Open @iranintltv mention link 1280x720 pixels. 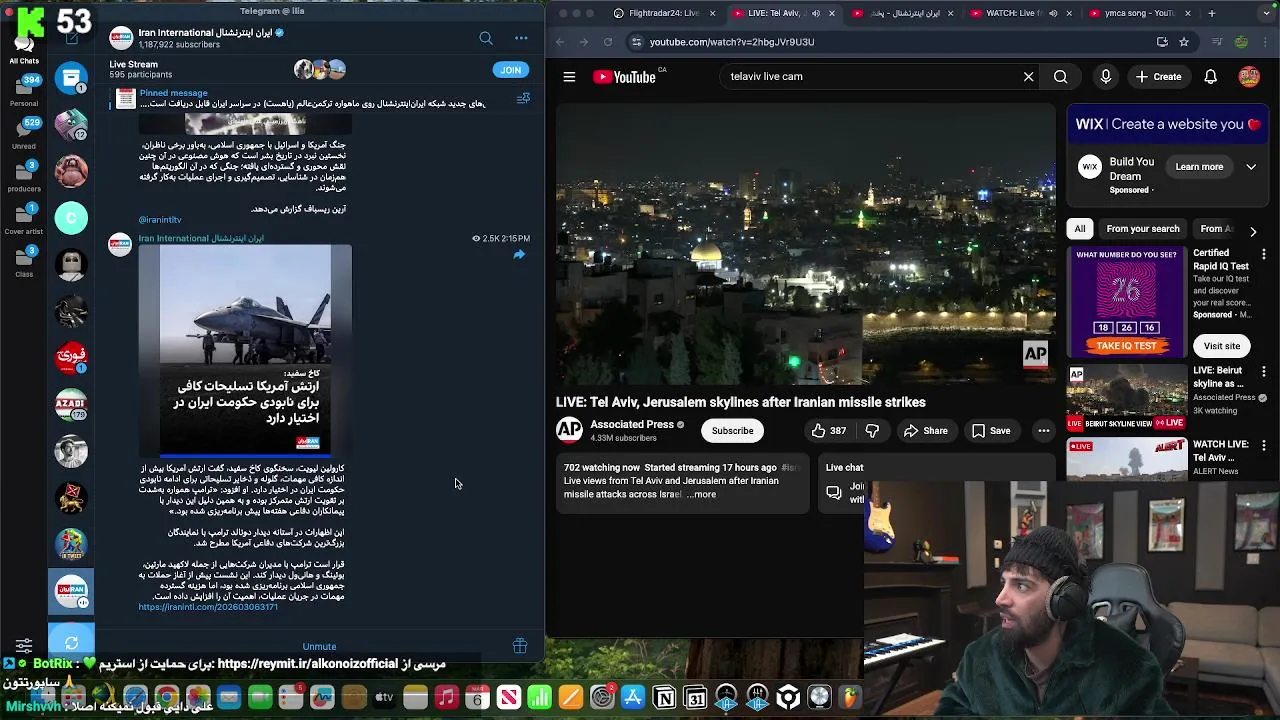tap(160, 220)
